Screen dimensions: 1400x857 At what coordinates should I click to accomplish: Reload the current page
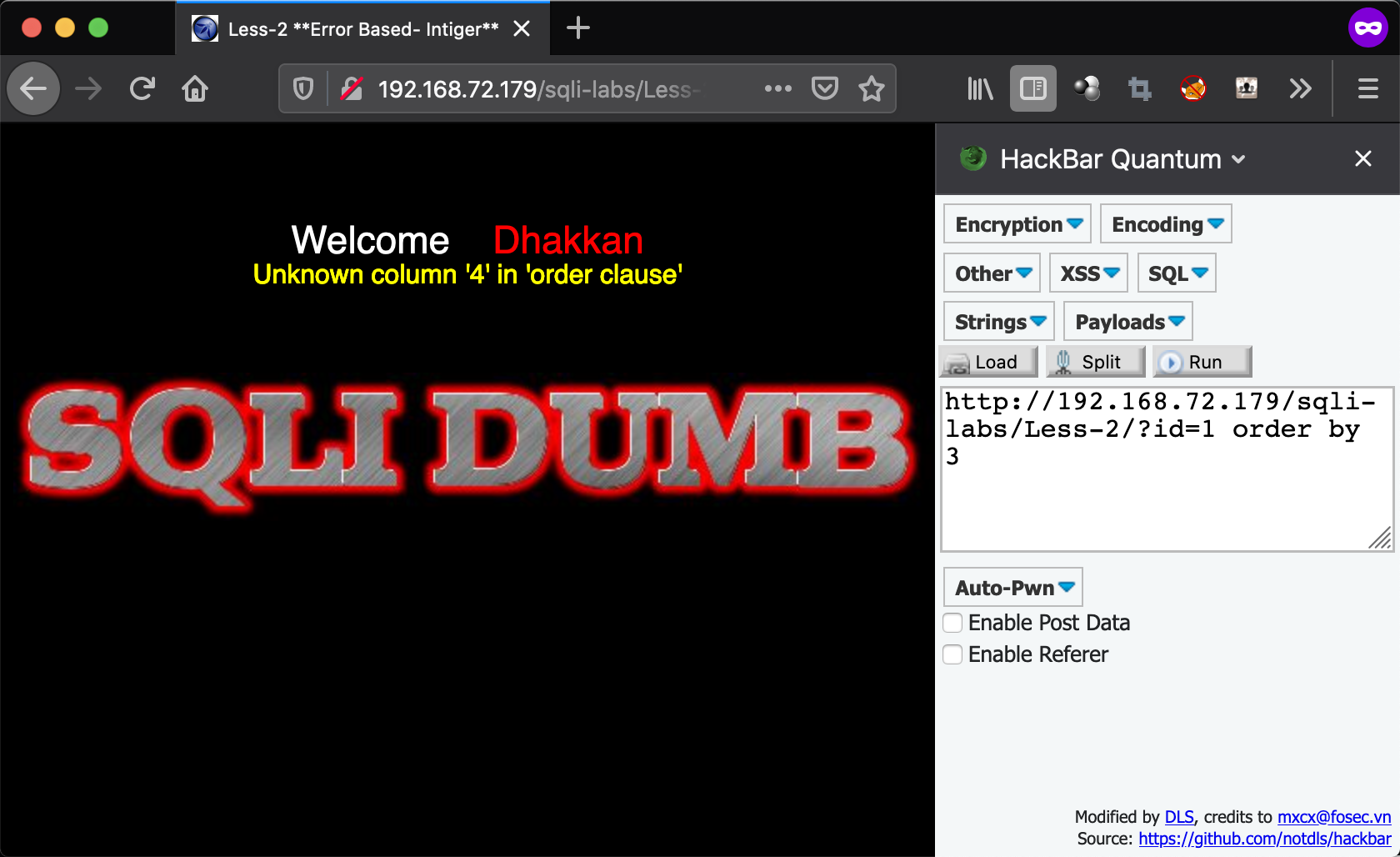tap(142, 88)
